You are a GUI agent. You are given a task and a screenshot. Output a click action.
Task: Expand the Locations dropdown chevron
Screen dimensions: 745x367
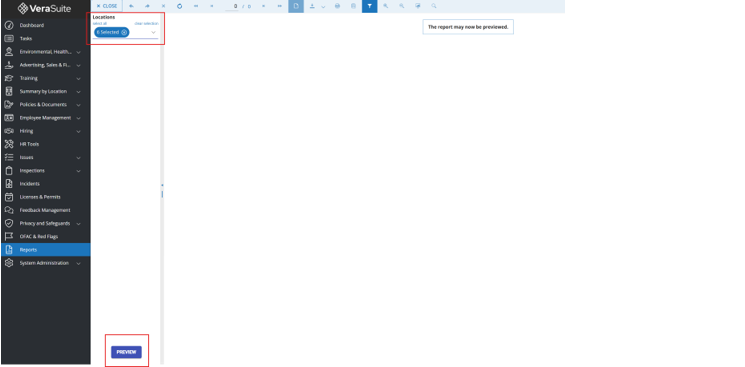pyautogui.click(x=153, y=32)
